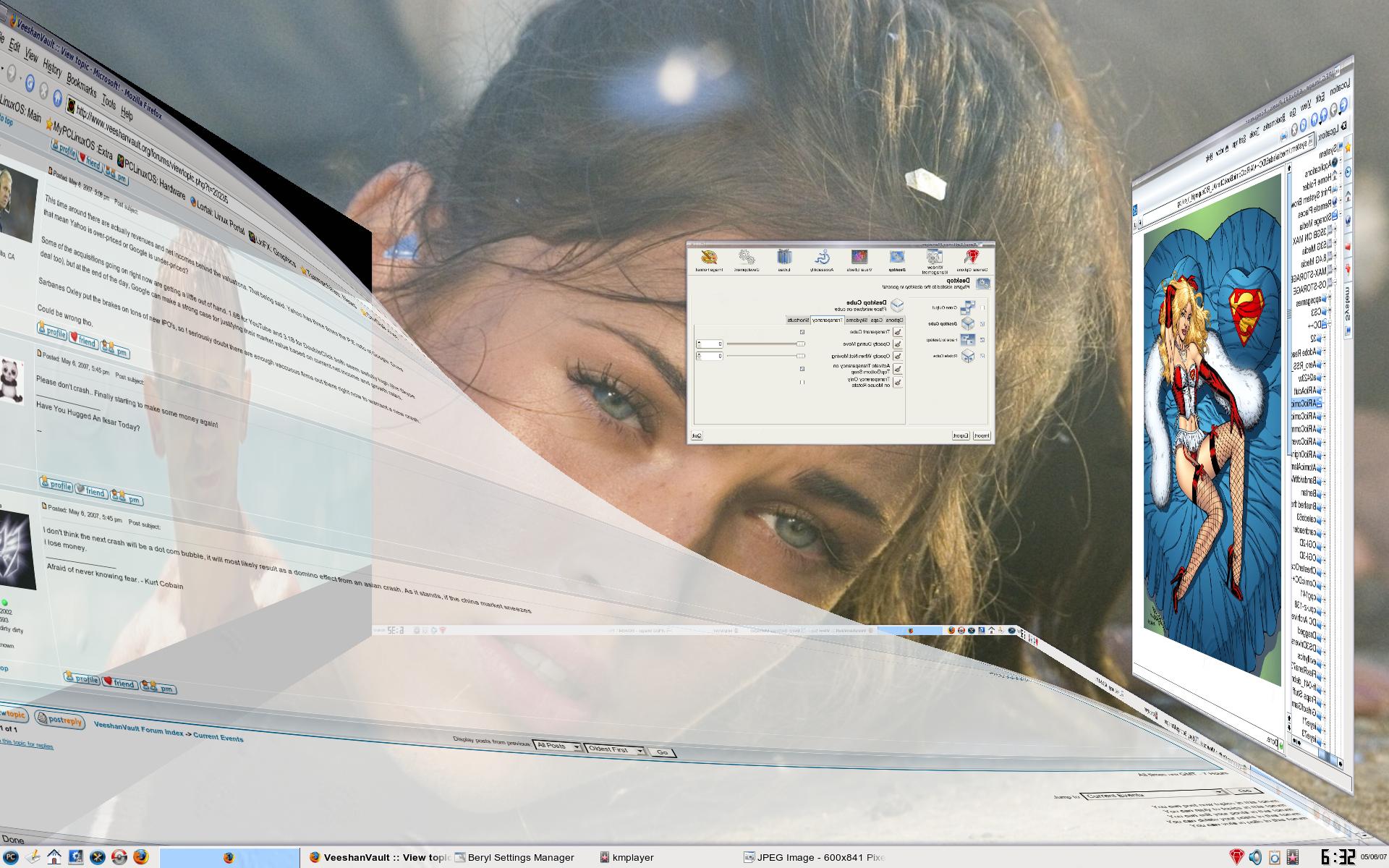Click Opacity When Not Moving spin box
The width and height of the screenshot is (1389, 868).
click(710, 356)
